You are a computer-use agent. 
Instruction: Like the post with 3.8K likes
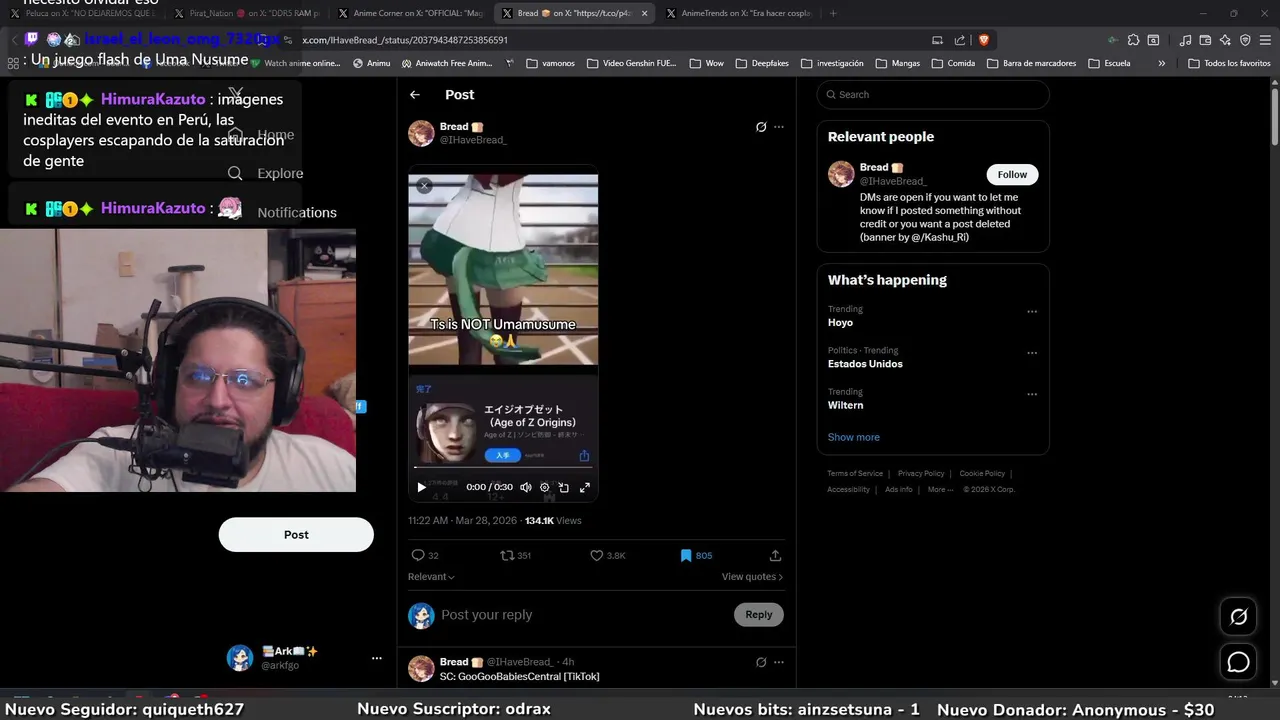point(608,556)
